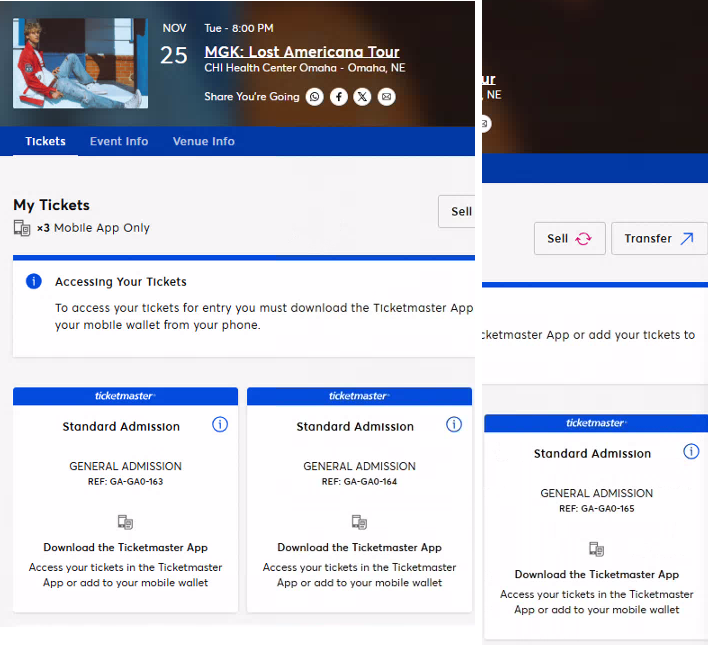This screenshot has width=708, height=645.
Task: Click GENERAL ADMISSION text on ticket 165
Action: pos(596,493)
